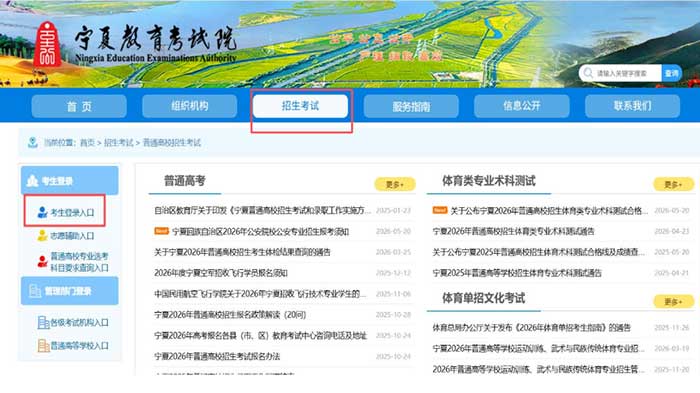Open 宁夏2026年高考报名各县 咨询电话及地址 article
Screen dimensions: 700x393
(260, 335)
